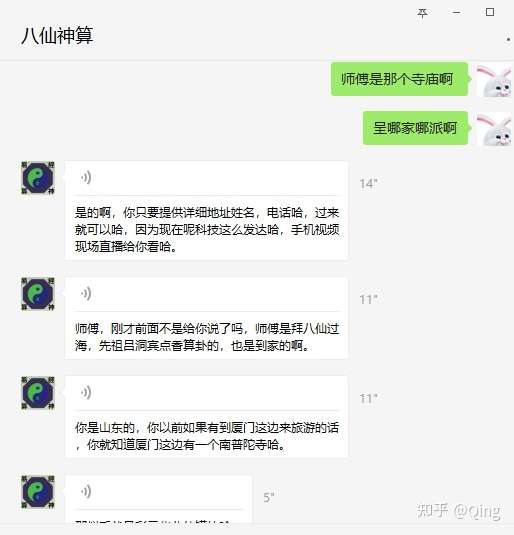Click rabbit avatar beside 是哪家哪派啊
The image size is (514, 535).
(494, 129)
